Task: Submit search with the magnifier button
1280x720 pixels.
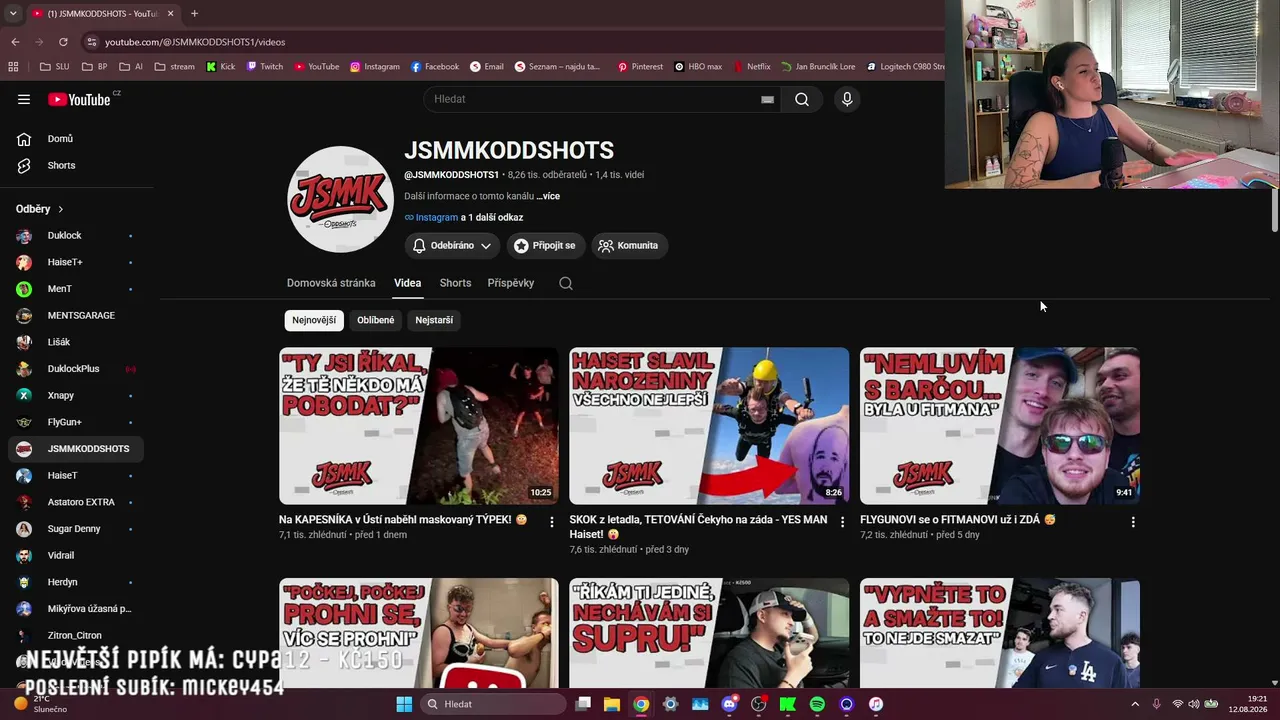Action: (802, 99)
